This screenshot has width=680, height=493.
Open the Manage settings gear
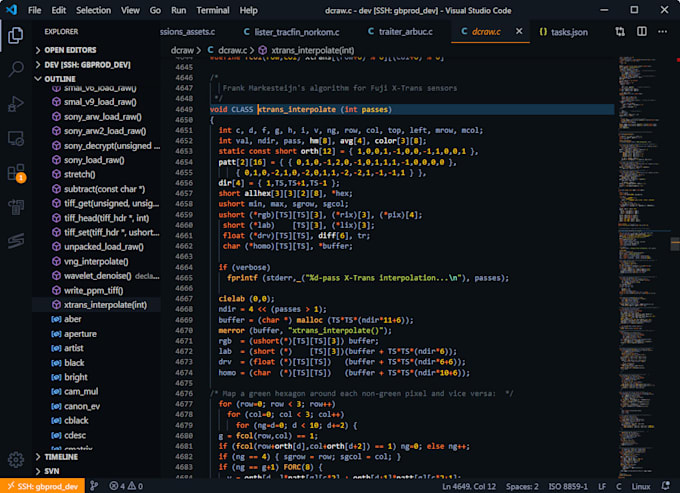pyautogui.click(x=16, y=460)
